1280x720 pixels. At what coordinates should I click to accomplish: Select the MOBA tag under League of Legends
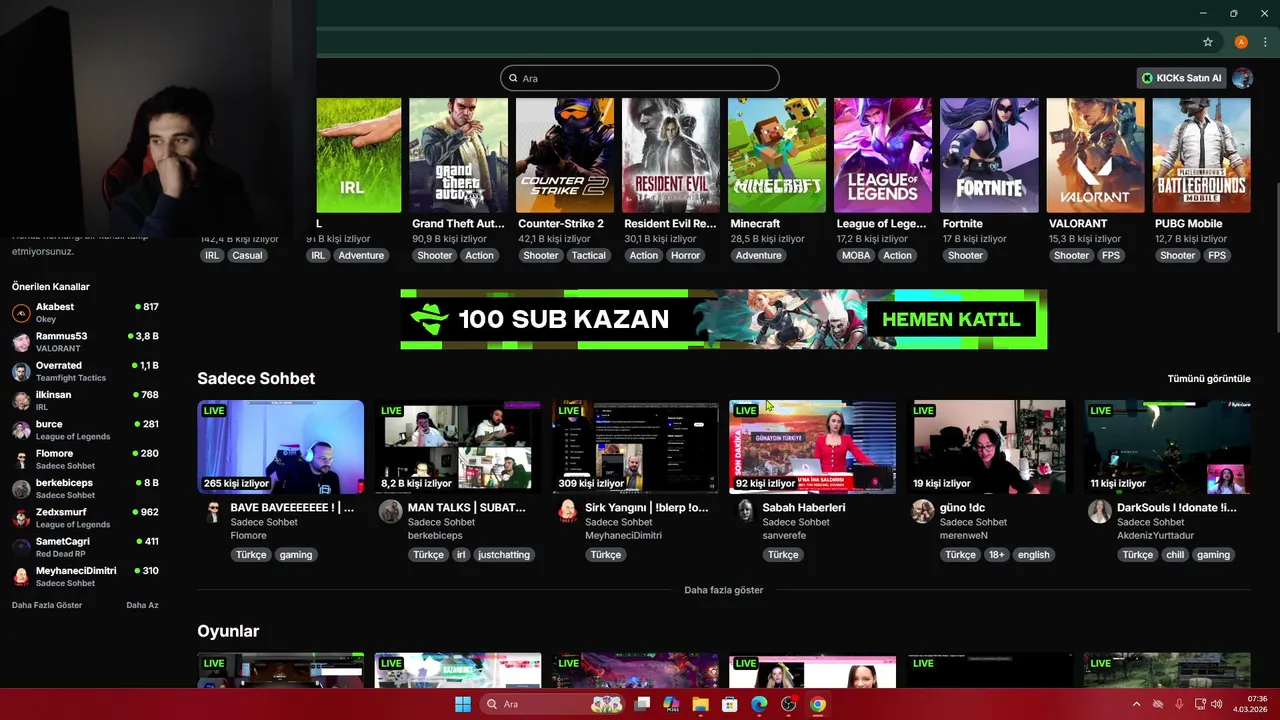pyautogui.click(x=856, y=255)
